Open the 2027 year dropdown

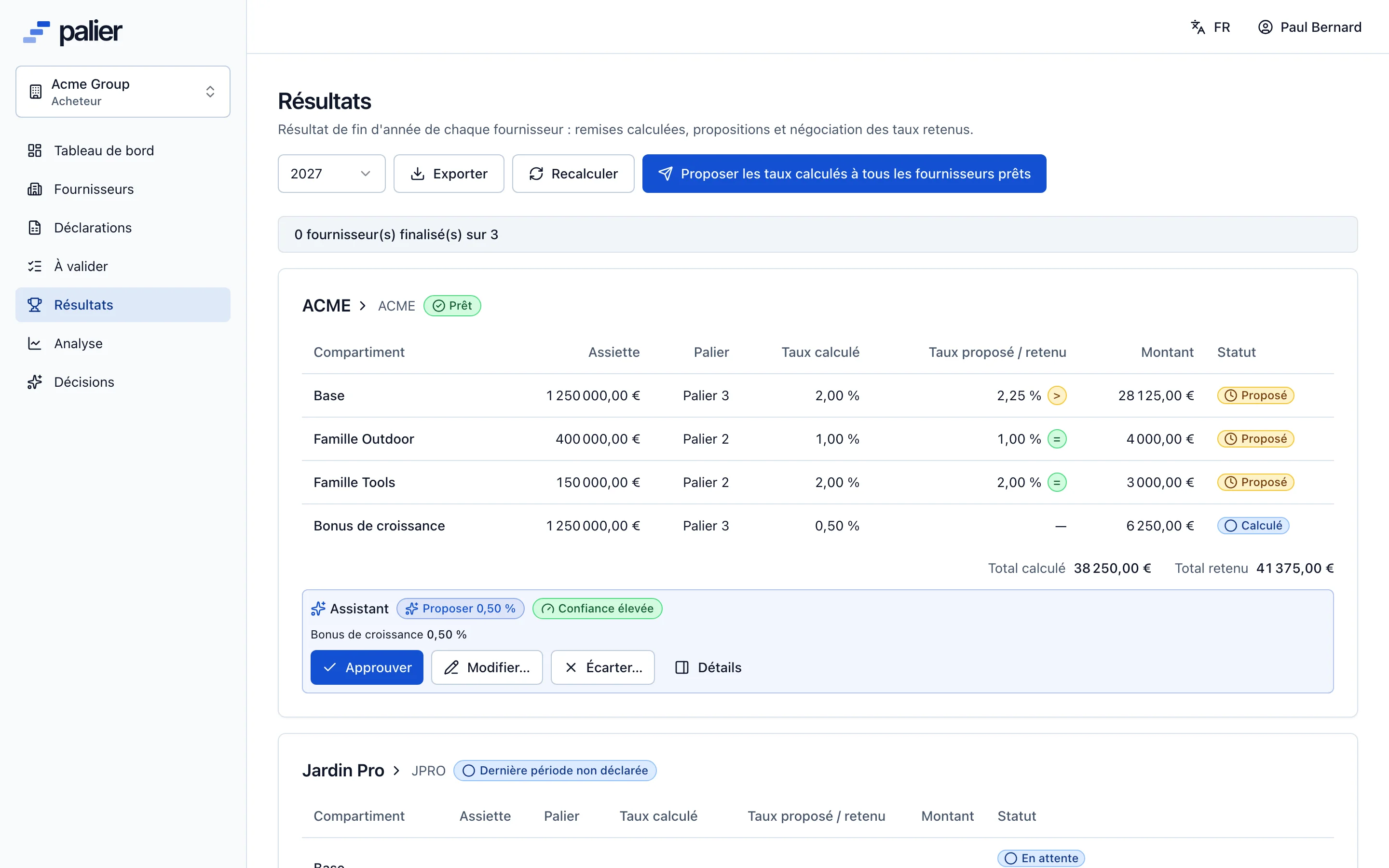331,174
